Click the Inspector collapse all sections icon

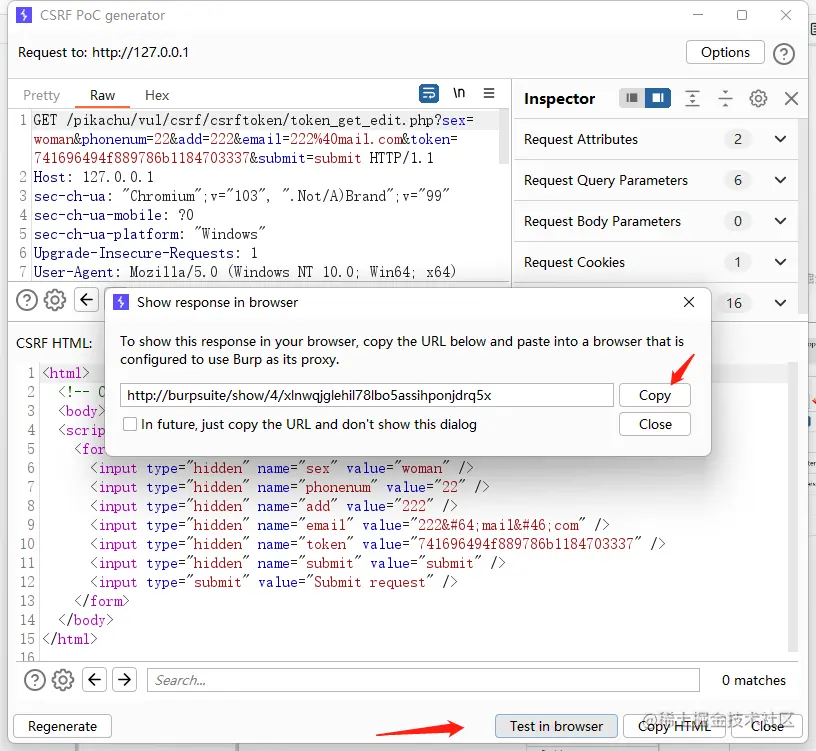tap(725, 98)
